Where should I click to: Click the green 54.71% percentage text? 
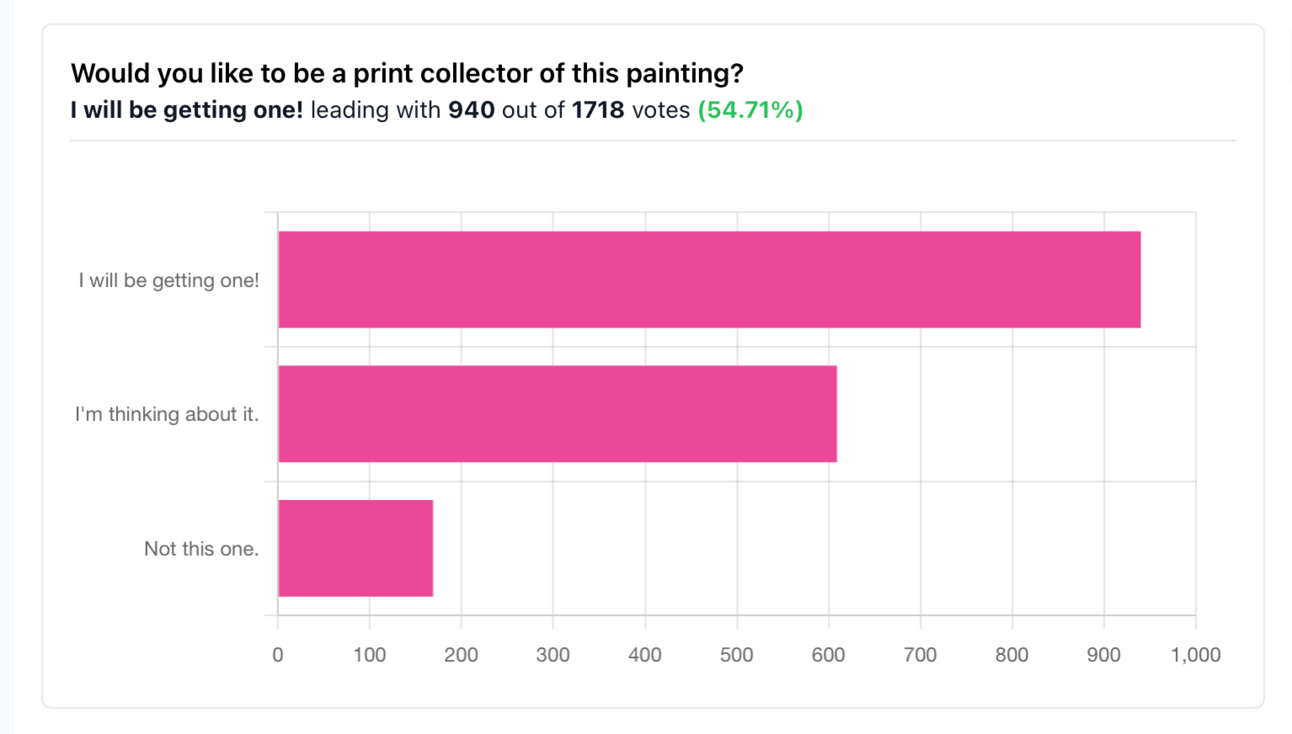click(750, 110)
